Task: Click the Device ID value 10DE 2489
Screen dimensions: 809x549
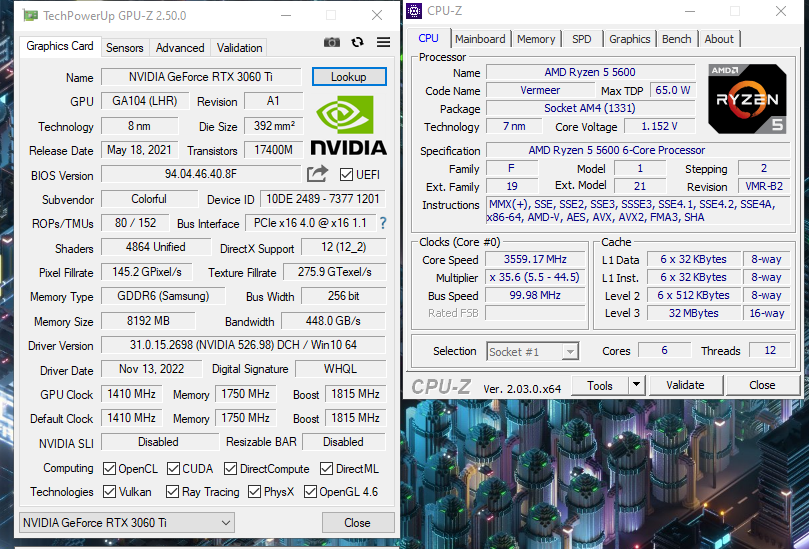Action: [322, 199]
